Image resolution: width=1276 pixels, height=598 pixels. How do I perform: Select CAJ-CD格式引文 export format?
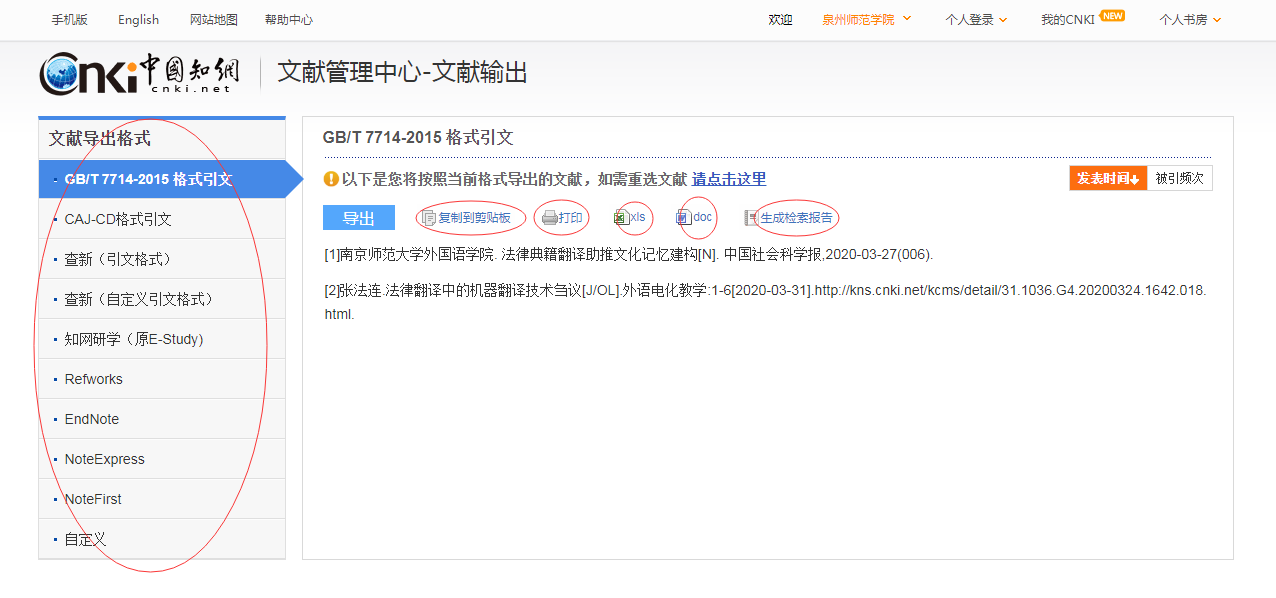pyautogui.click(x=118, y=219)
